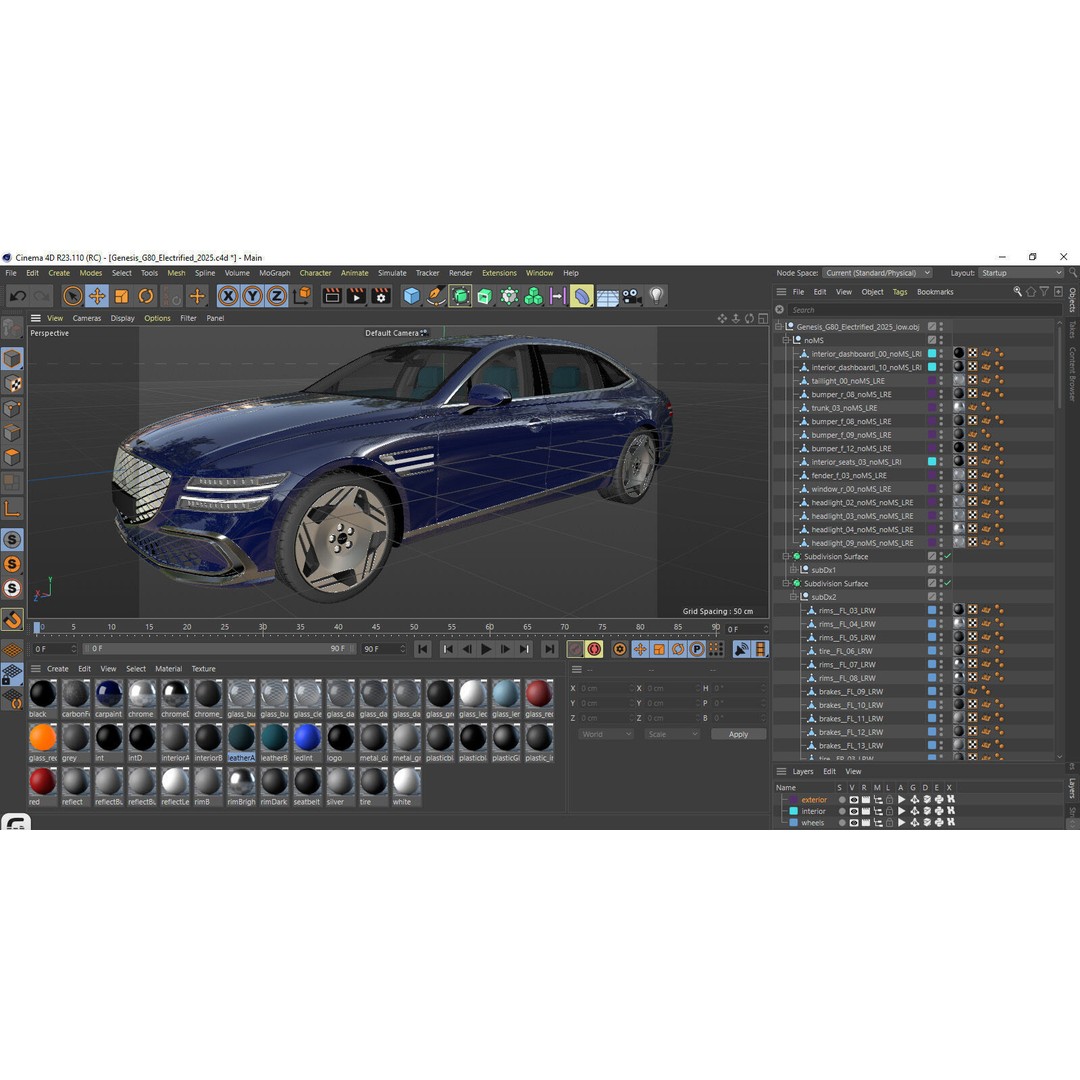Open the Render menu
This screenshot has height=1080, width=1080.
461,273
